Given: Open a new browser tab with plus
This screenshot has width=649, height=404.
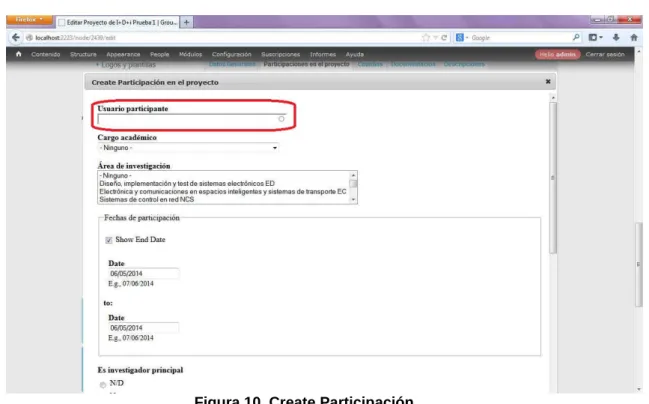Looking at the screenshot, I should tap(187, 22).
